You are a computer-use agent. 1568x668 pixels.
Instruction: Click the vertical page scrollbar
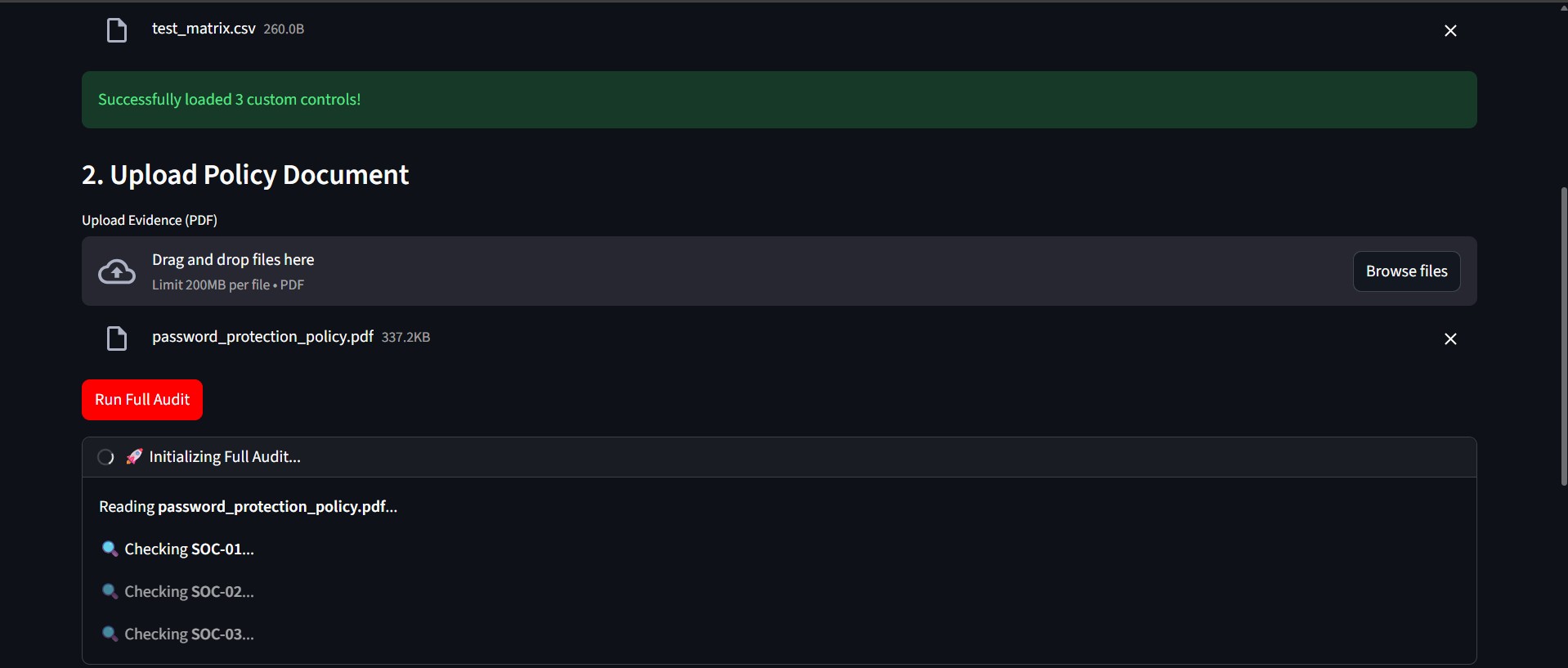point(1564,335)
